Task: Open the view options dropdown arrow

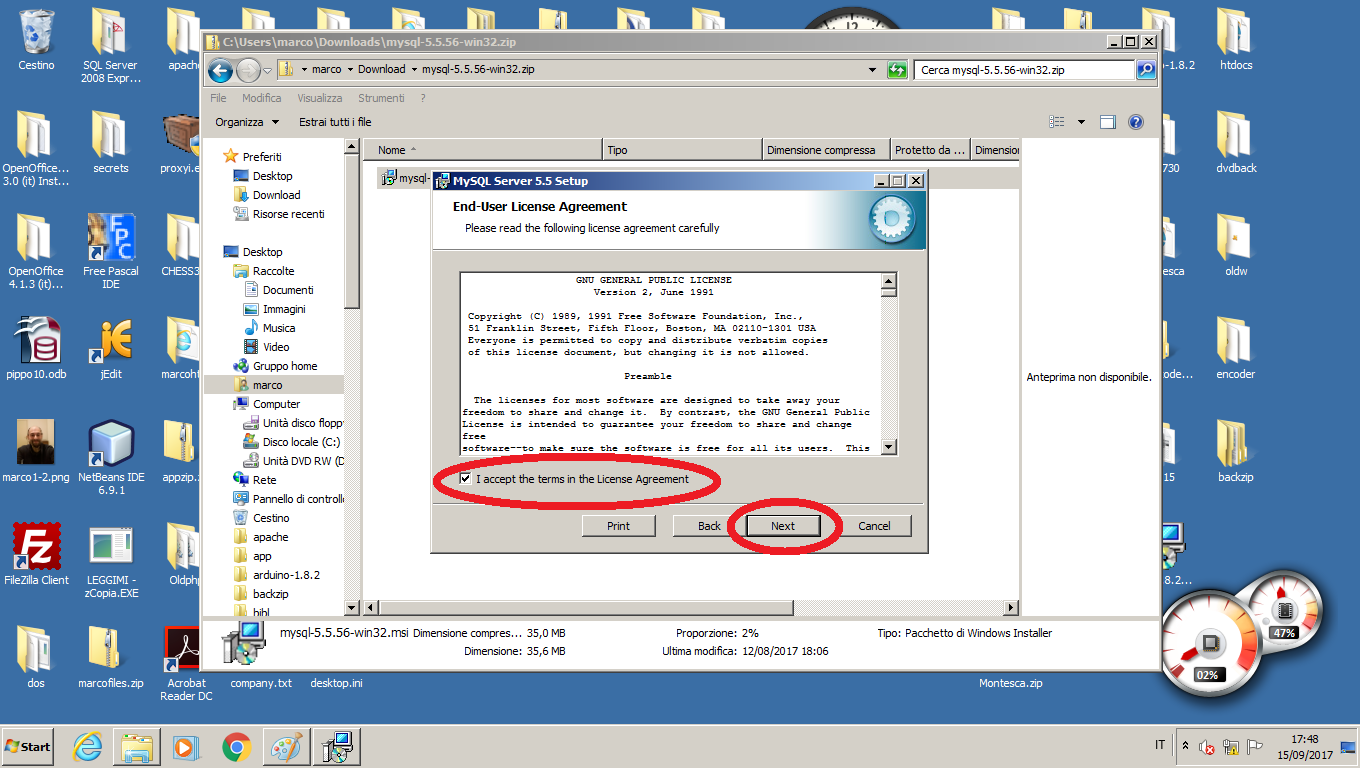Action: pyautogui.click(x=1081, y=122)
